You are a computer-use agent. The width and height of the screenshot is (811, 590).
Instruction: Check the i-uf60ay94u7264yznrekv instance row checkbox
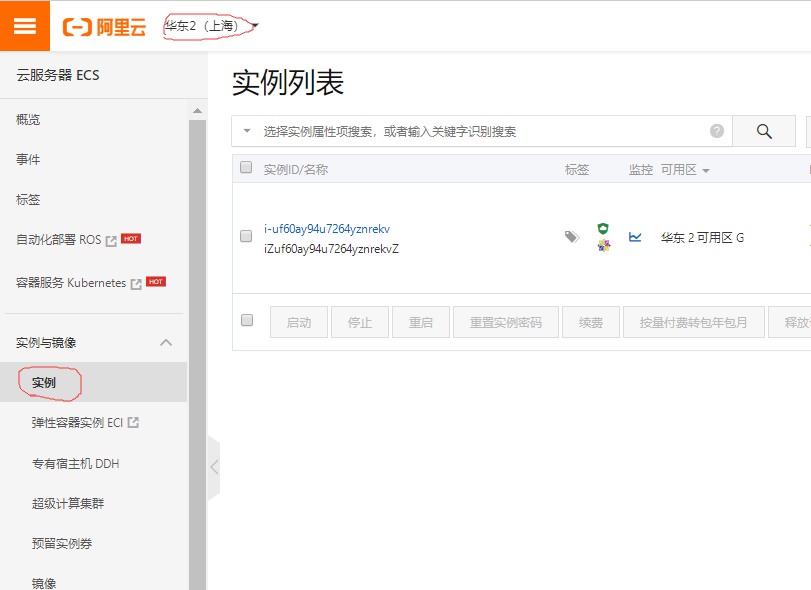click(x=246, y=236)
